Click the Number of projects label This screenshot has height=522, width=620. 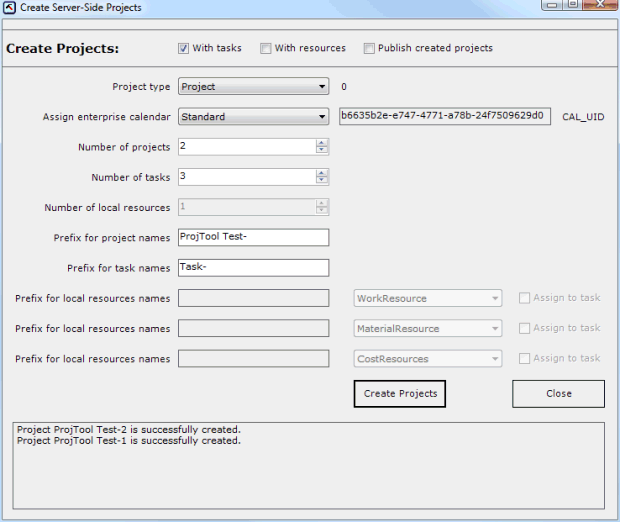(x=124, y=147)
